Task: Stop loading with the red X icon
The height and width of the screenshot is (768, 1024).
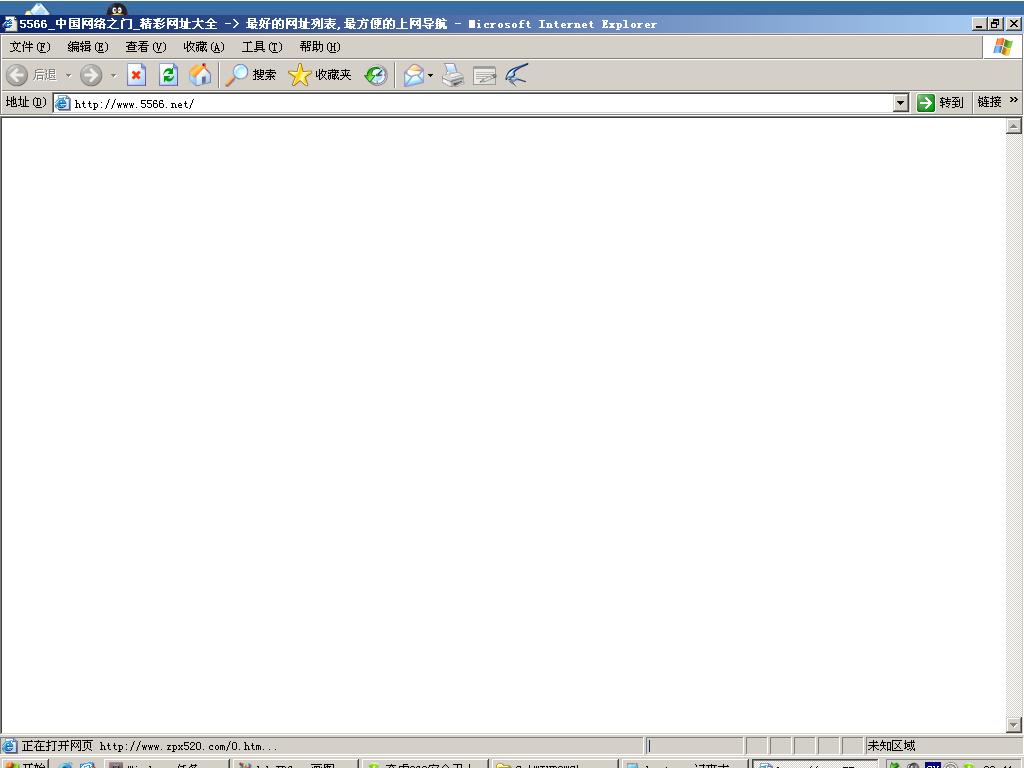Action: click(x=136, y=75)
